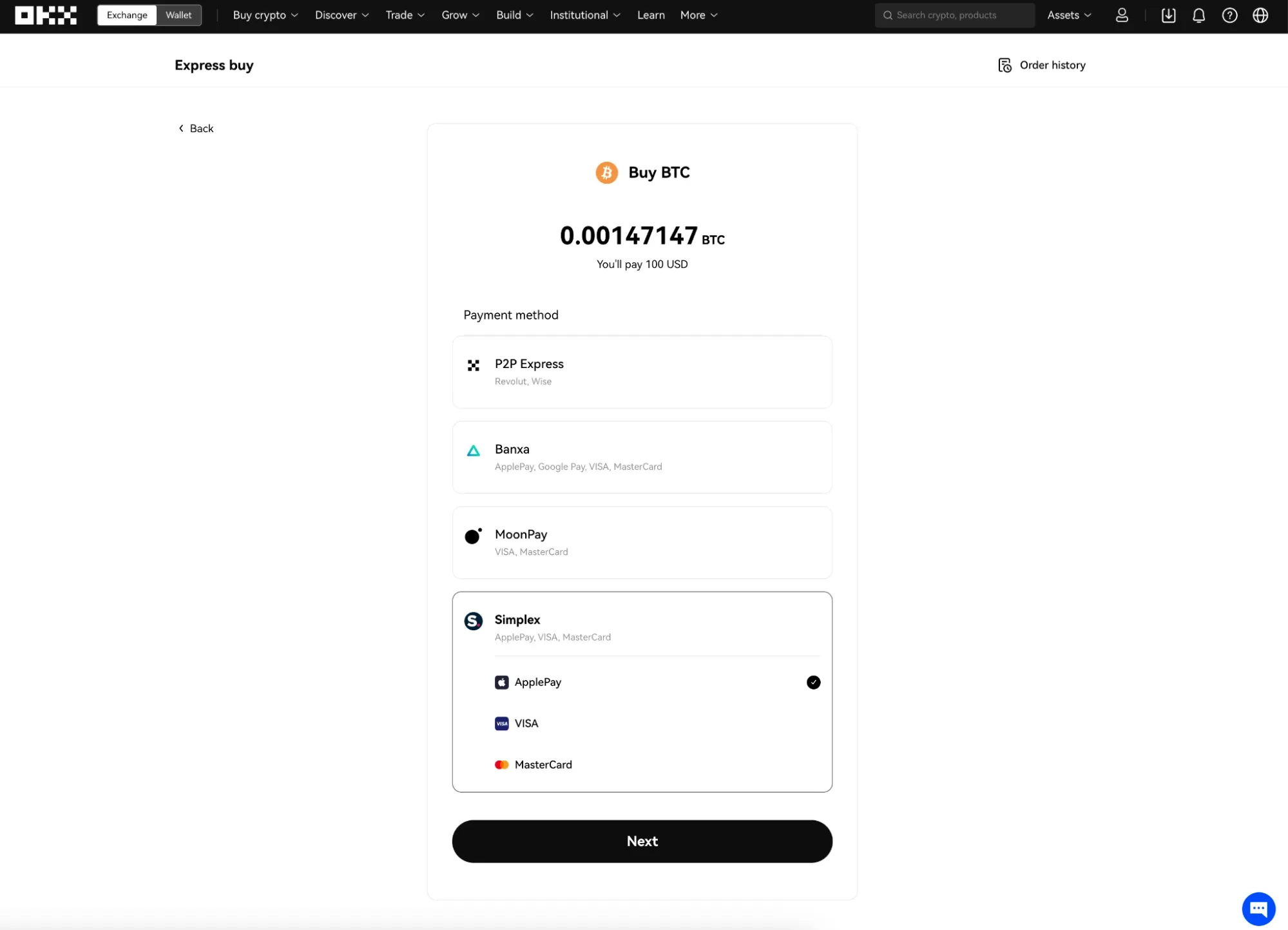Expand the Buy crypto dropdown

click(264, 15)
